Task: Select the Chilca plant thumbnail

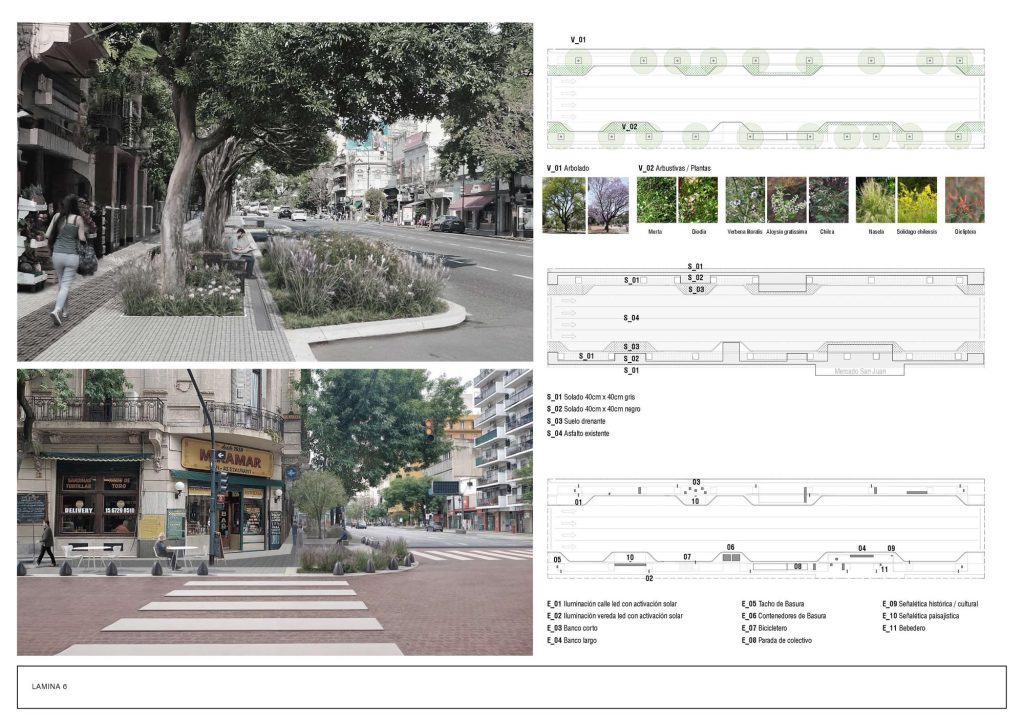Action: (827, 200)
